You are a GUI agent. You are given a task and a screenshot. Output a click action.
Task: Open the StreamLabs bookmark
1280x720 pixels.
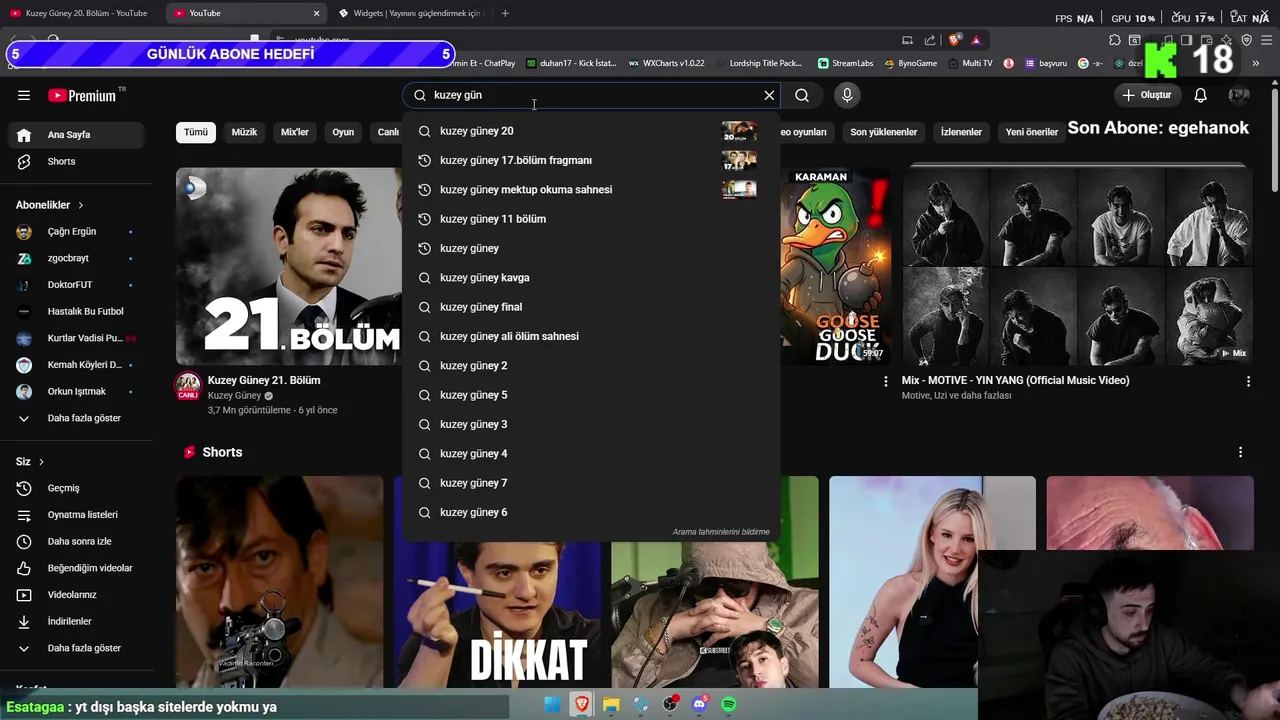coord(845,63)
